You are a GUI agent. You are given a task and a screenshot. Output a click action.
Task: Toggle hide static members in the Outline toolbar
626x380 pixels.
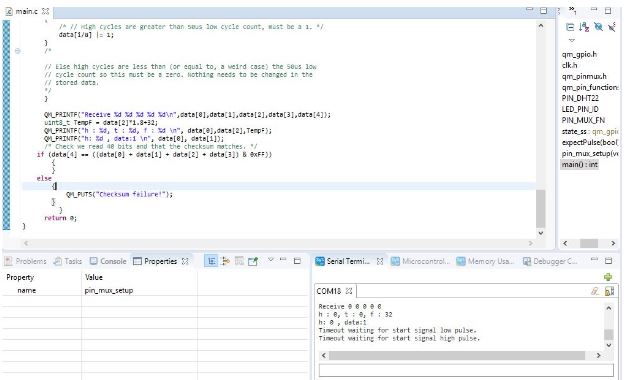(612, 27)
